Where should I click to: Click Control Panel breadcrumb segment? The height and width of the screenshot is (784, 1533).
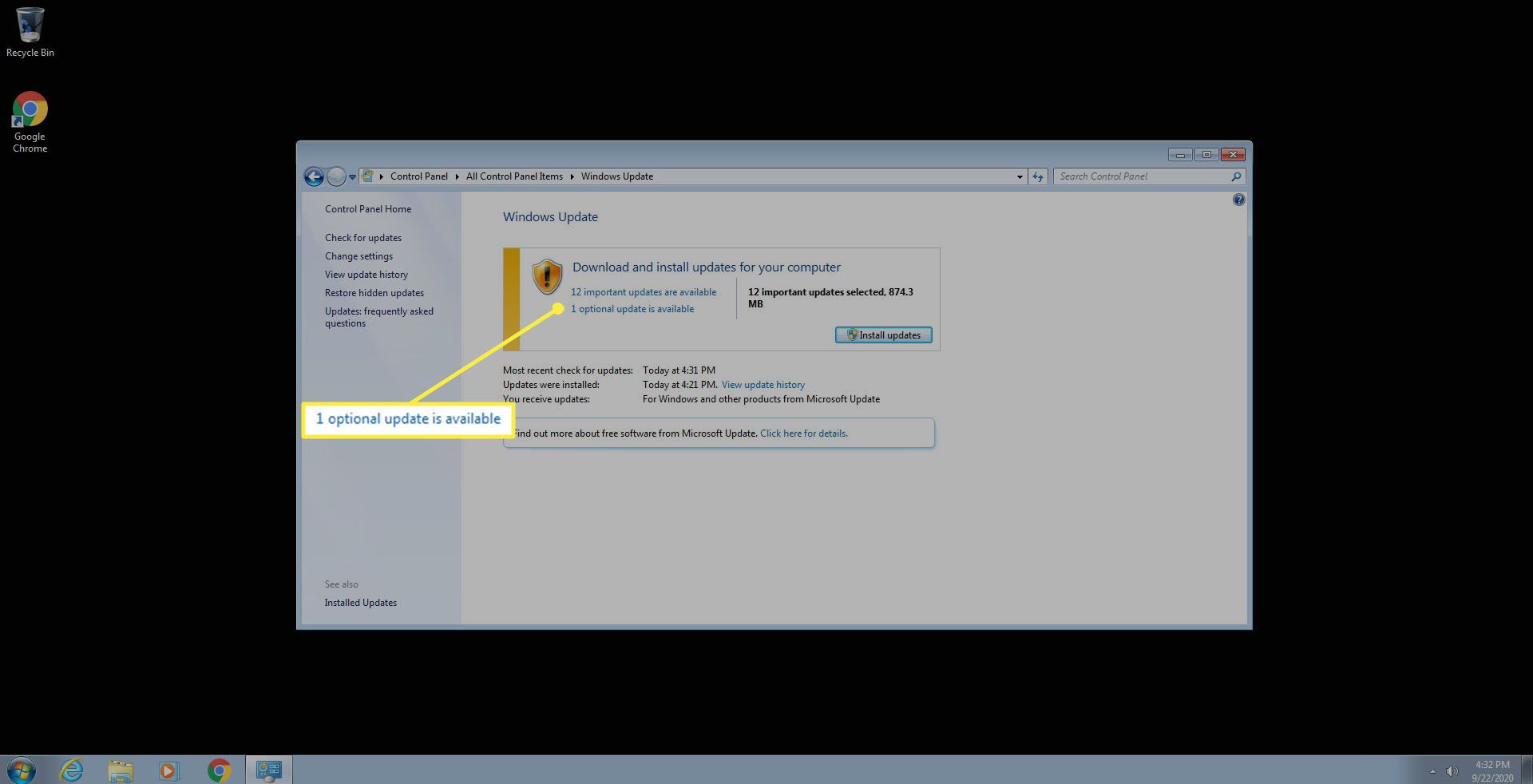tap(418, 176)
